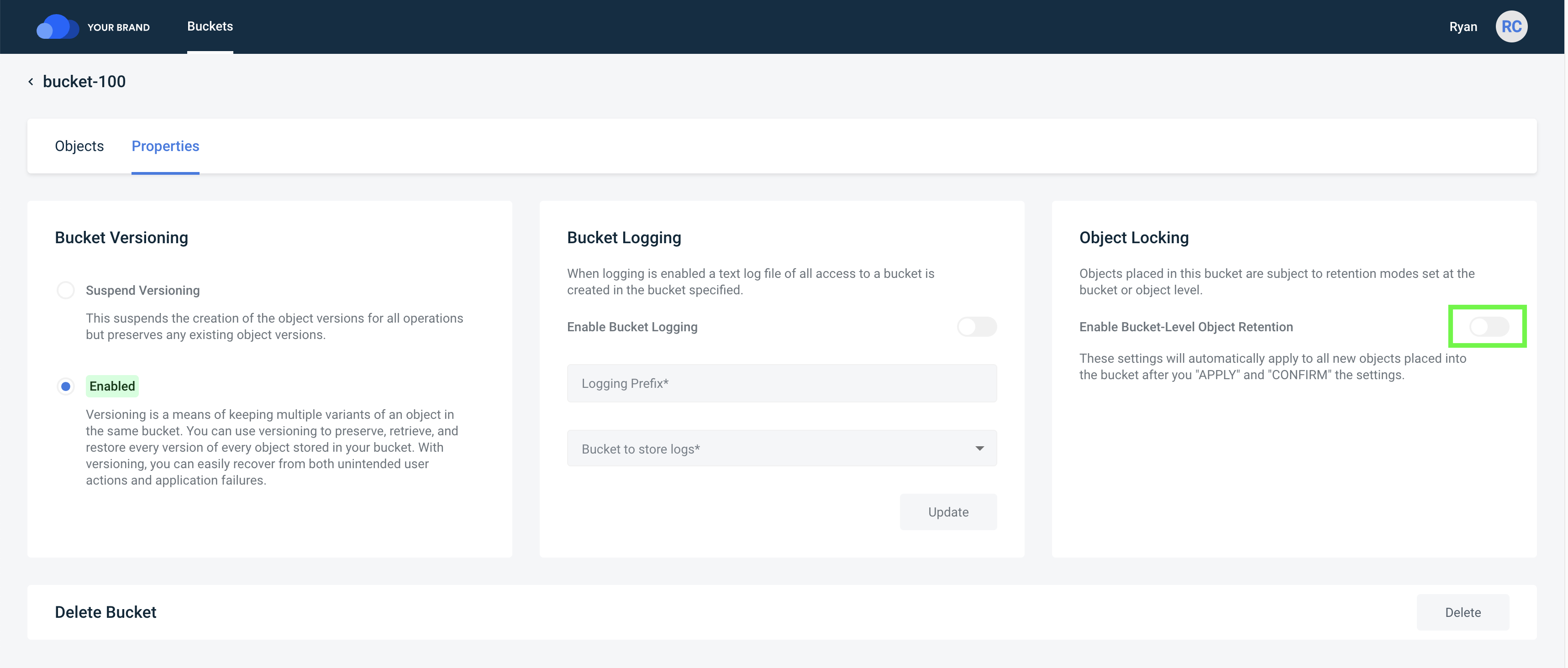The width and height of the screenshot is (1568, 668).
Task: Click the Enabled green label
Action: 112,386
